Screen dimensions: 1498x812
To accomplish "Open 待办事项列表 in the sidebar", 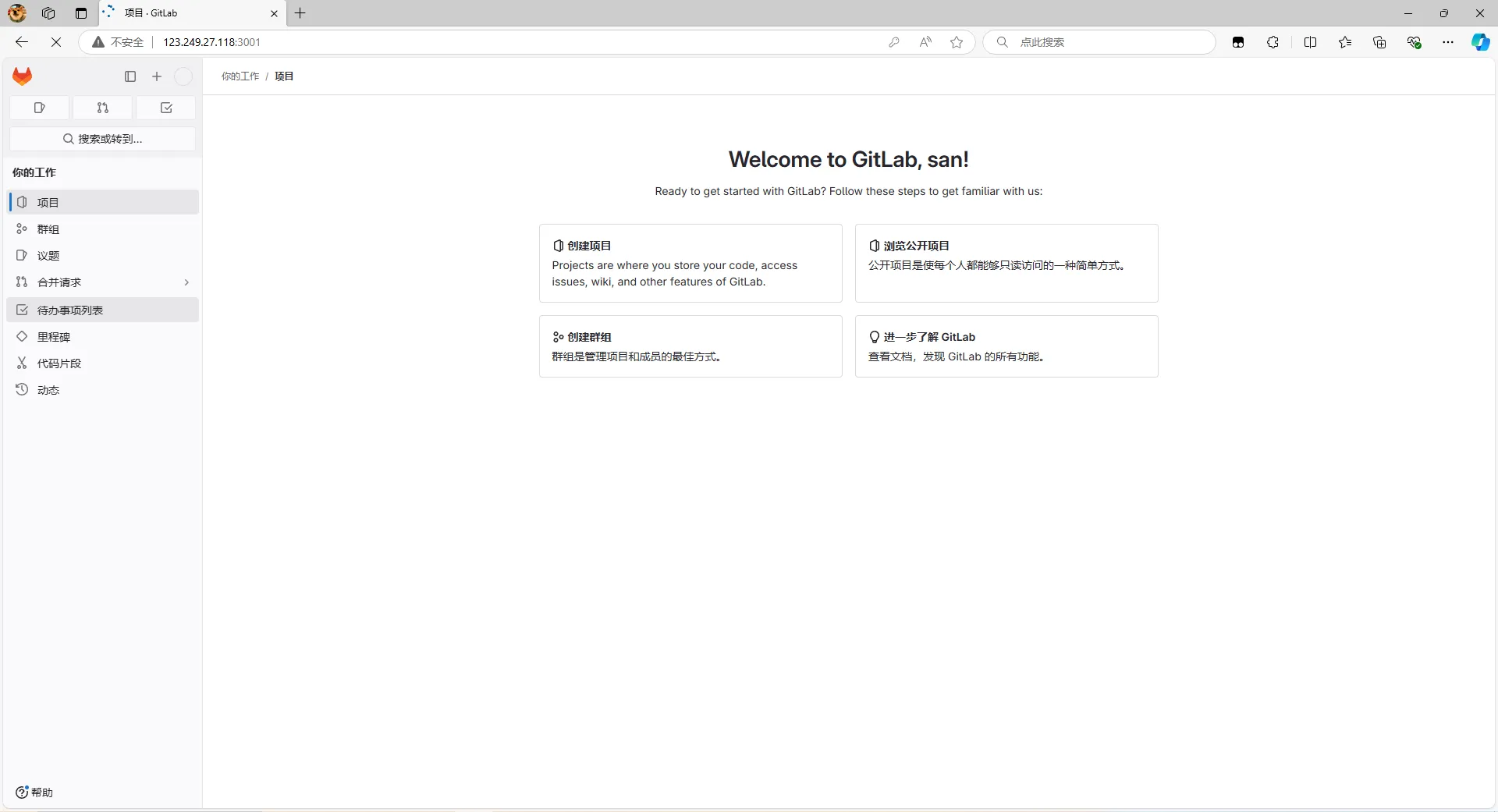I will coord(103,310).
